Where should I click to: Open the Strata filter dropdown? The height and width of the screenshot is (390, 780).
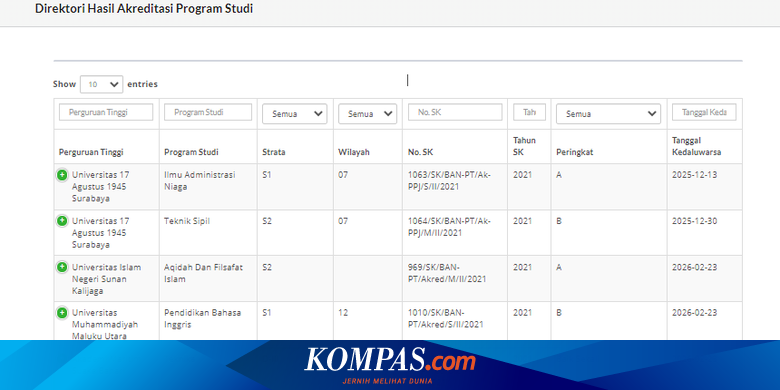[x=294, y=113]
